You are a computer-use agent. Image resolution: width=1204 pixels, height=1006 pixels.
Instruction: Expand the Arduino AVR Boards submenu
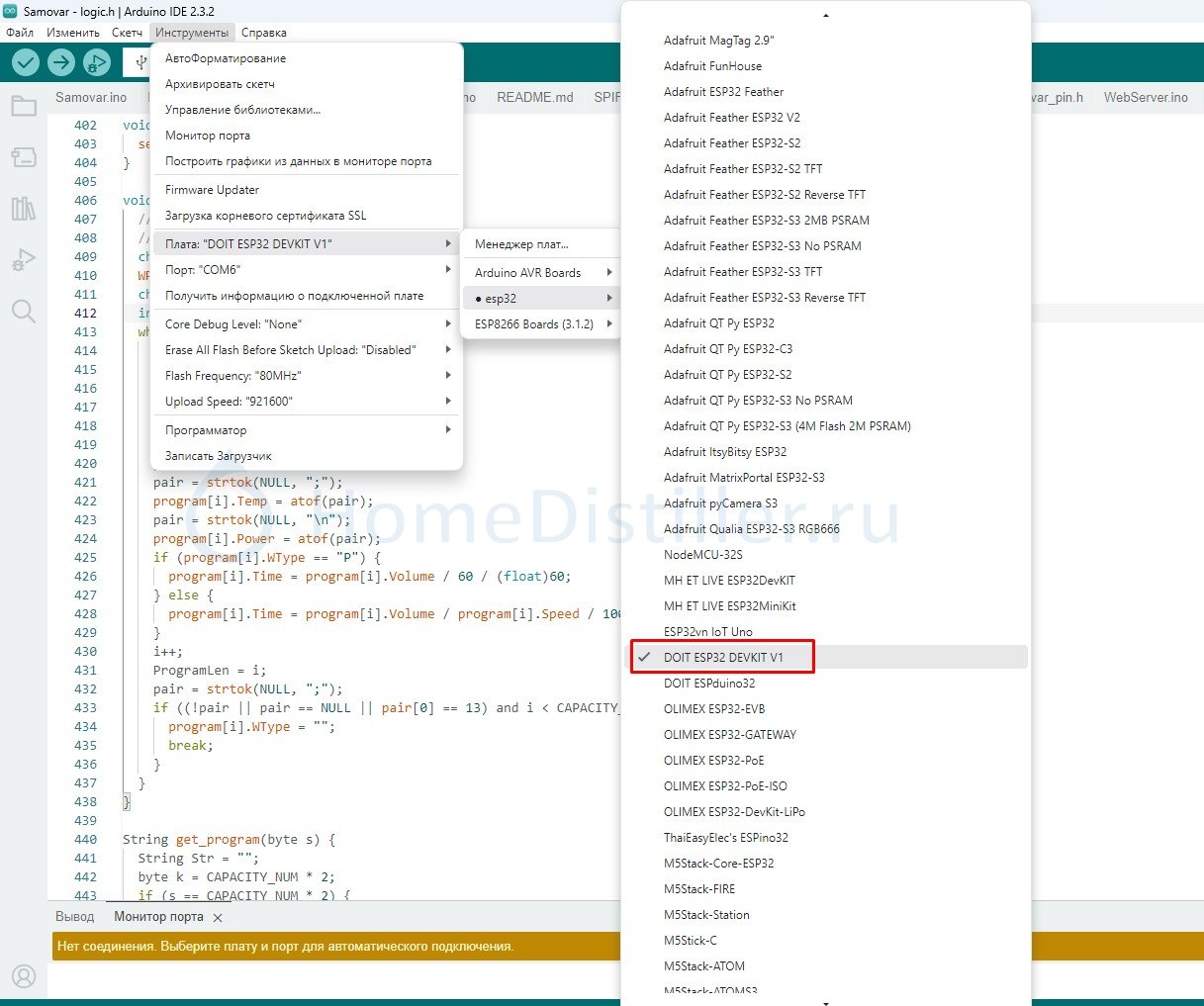pos(541,273)
